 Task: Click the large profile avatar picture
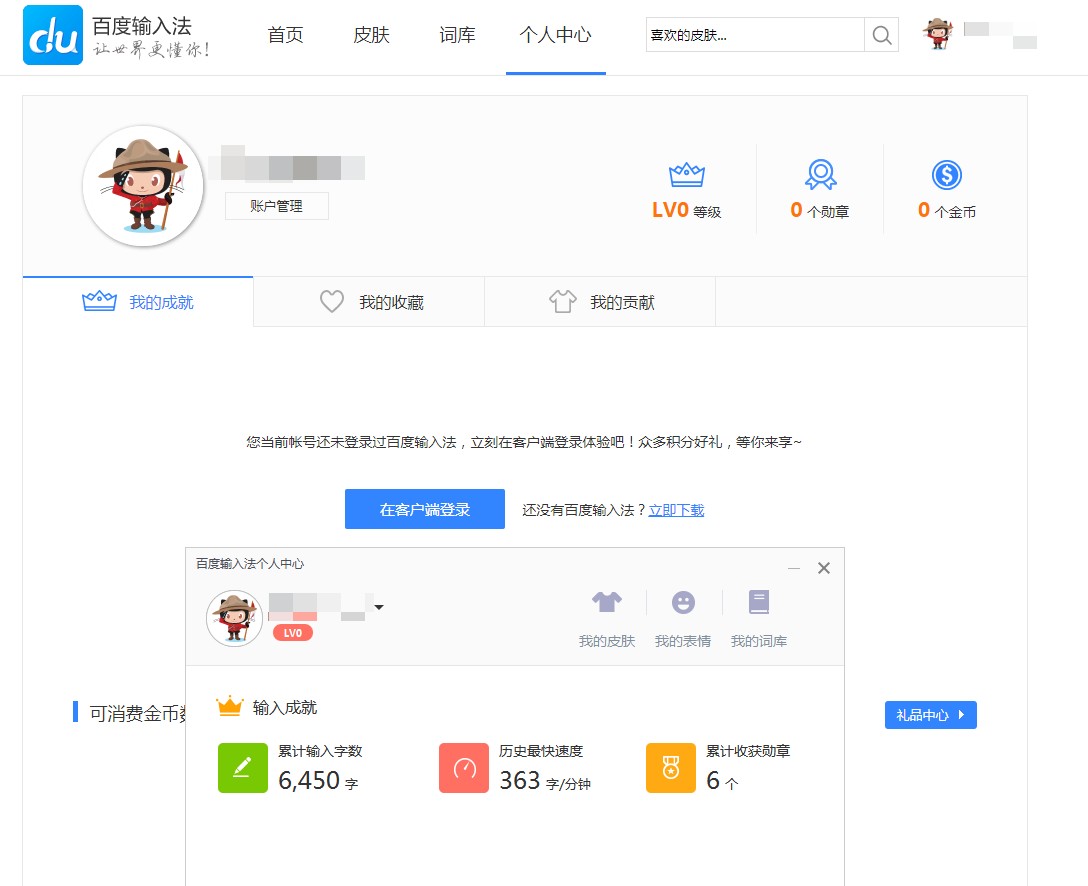143,186
